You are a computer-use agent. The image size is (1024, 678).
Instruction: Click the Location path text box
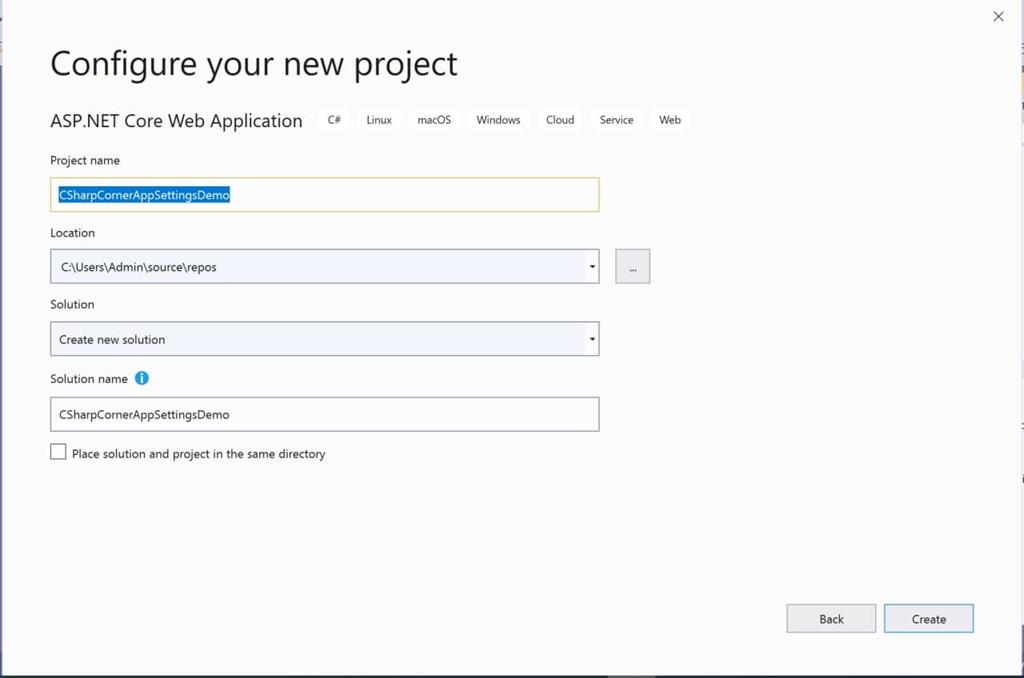point(318,267)
